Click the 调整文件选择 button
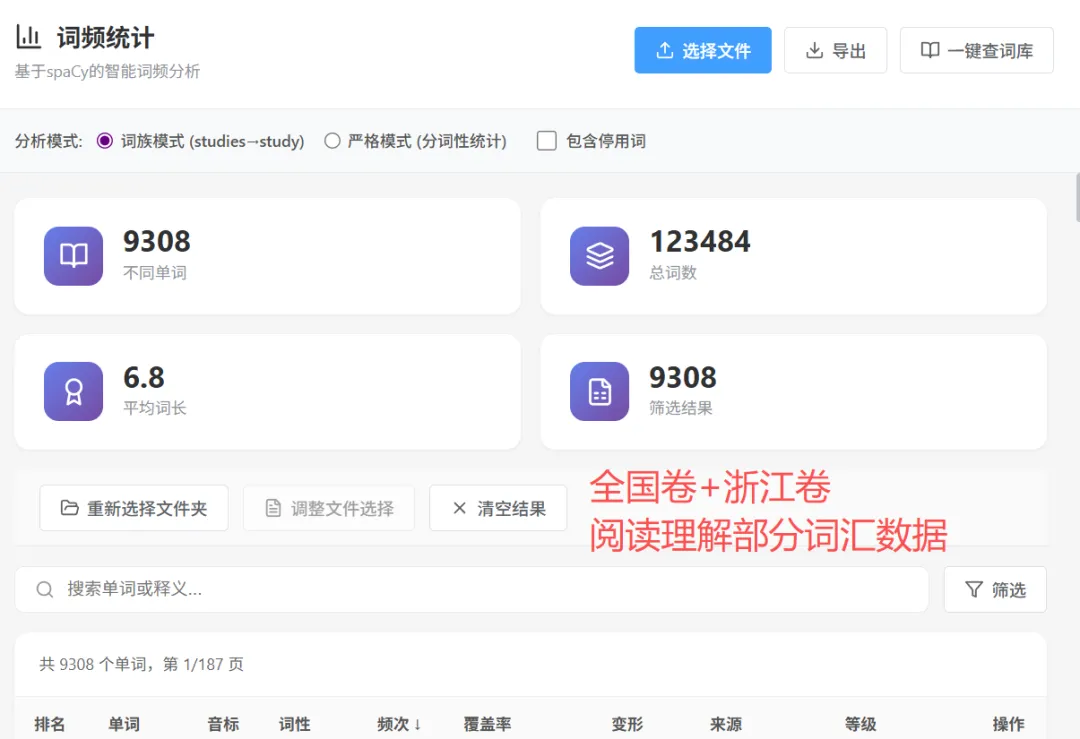 click(329, 508)
